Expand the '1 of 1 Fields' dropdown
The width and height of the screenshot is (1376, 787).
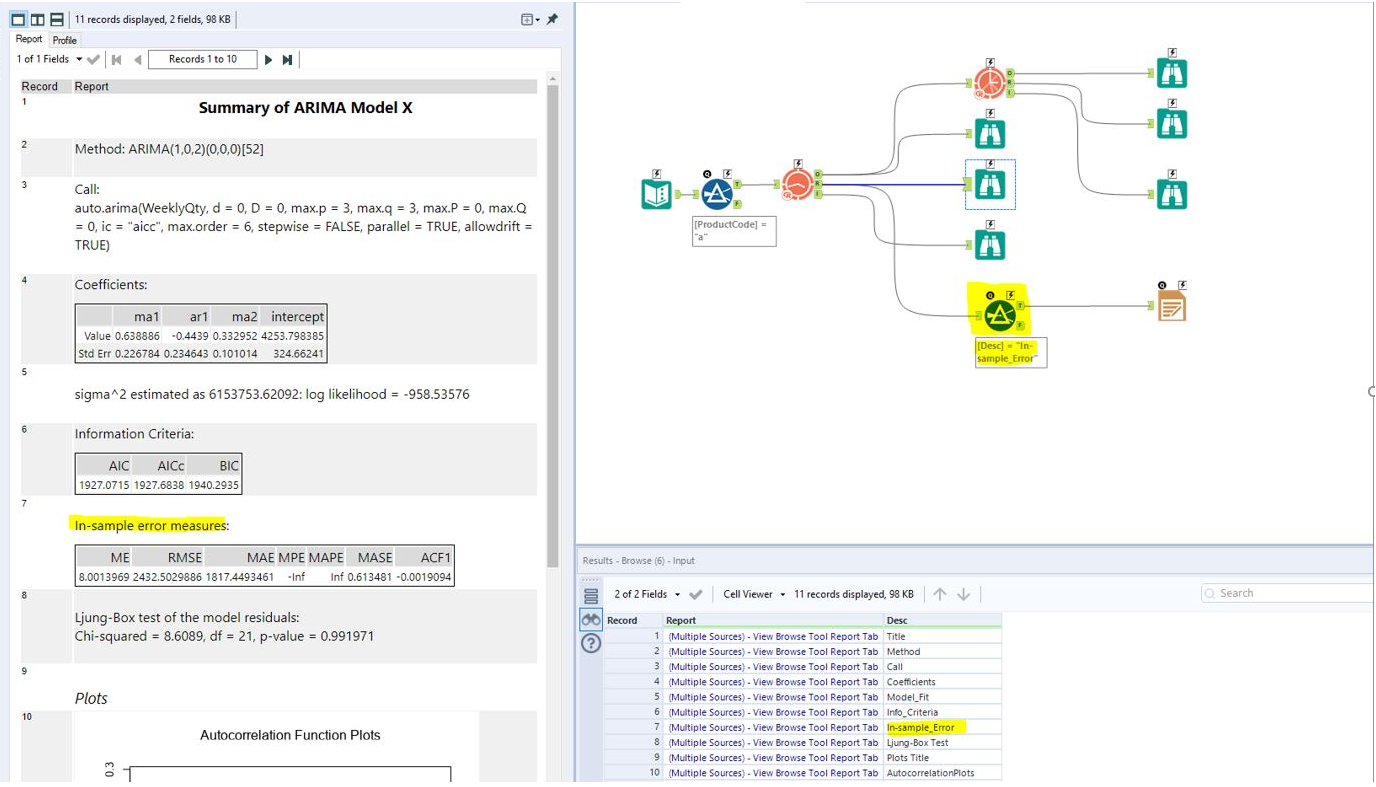(79, 60)
